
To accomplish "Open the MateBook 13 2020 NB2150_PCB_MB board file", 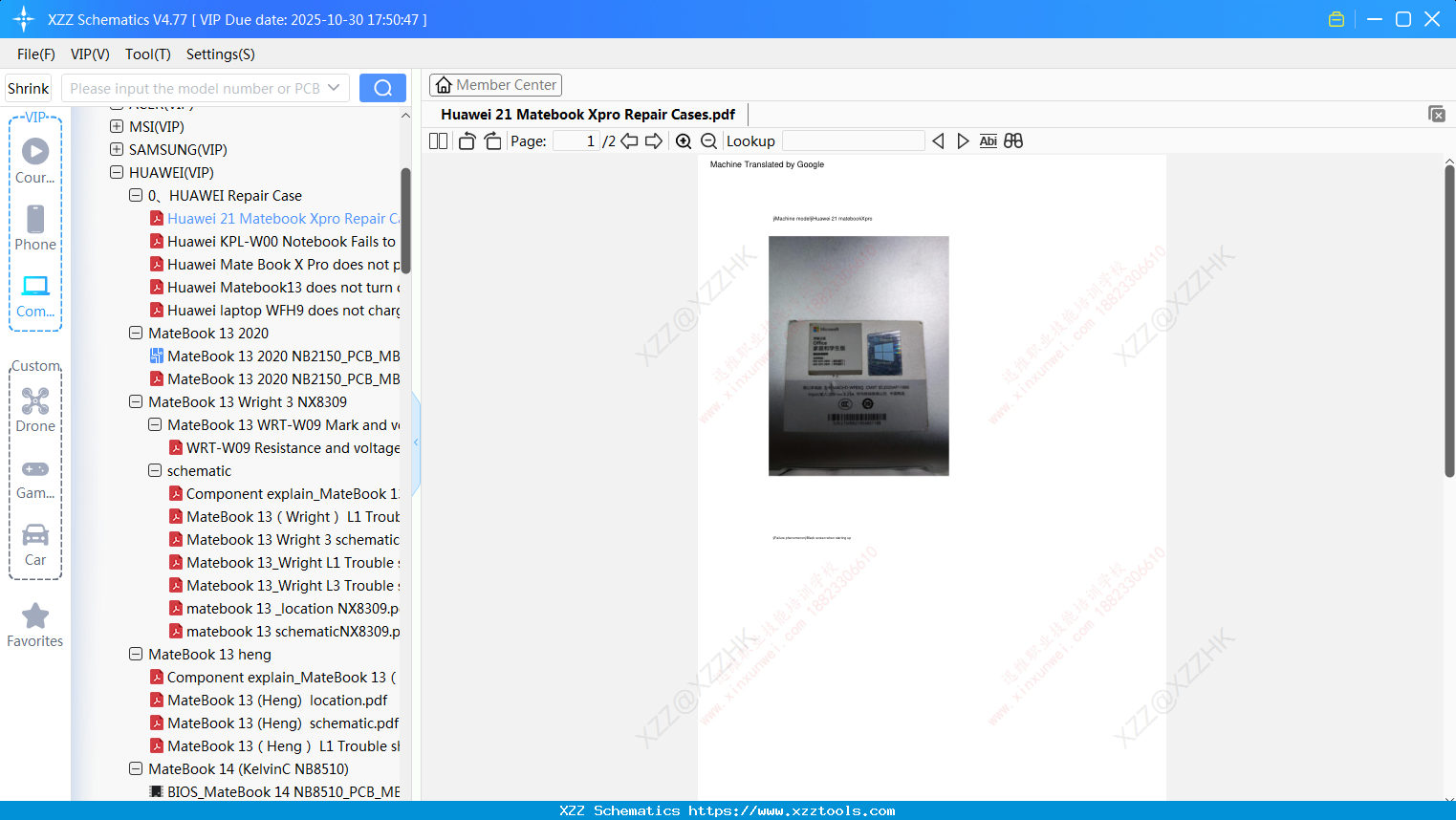I will coord(275,356).
